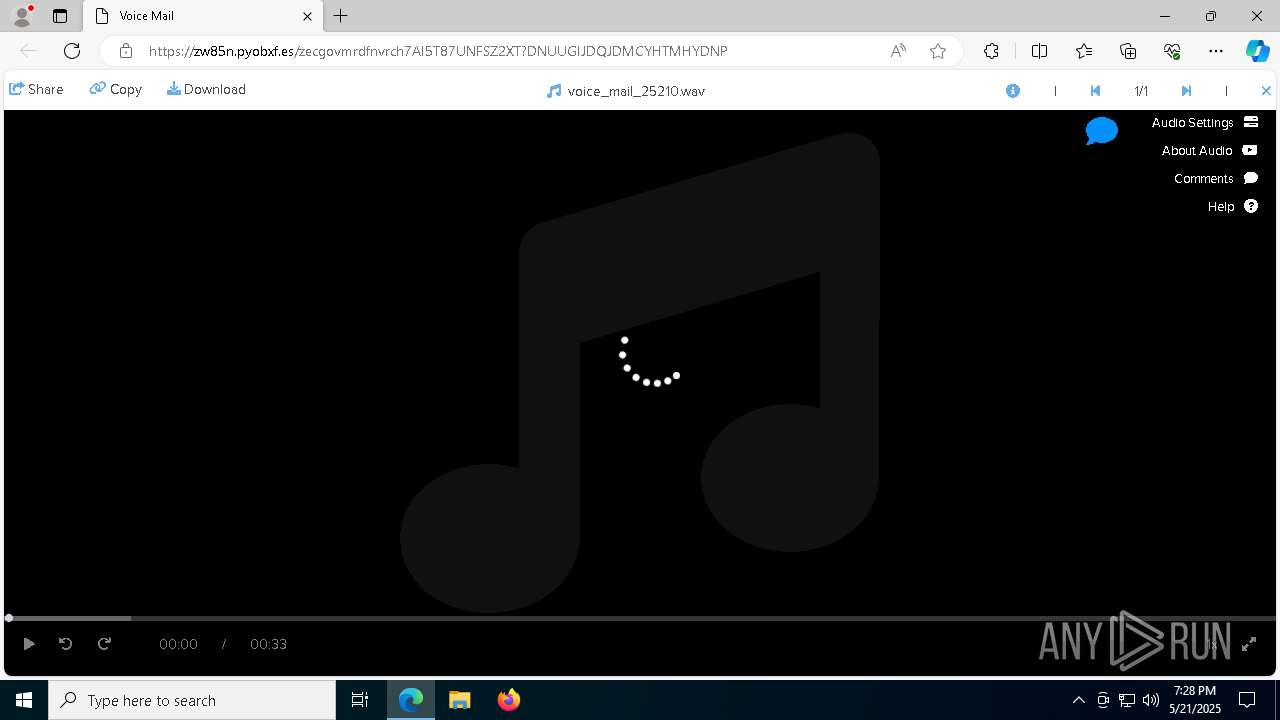Open the Windows Start menu

click(x=24, y=700)
